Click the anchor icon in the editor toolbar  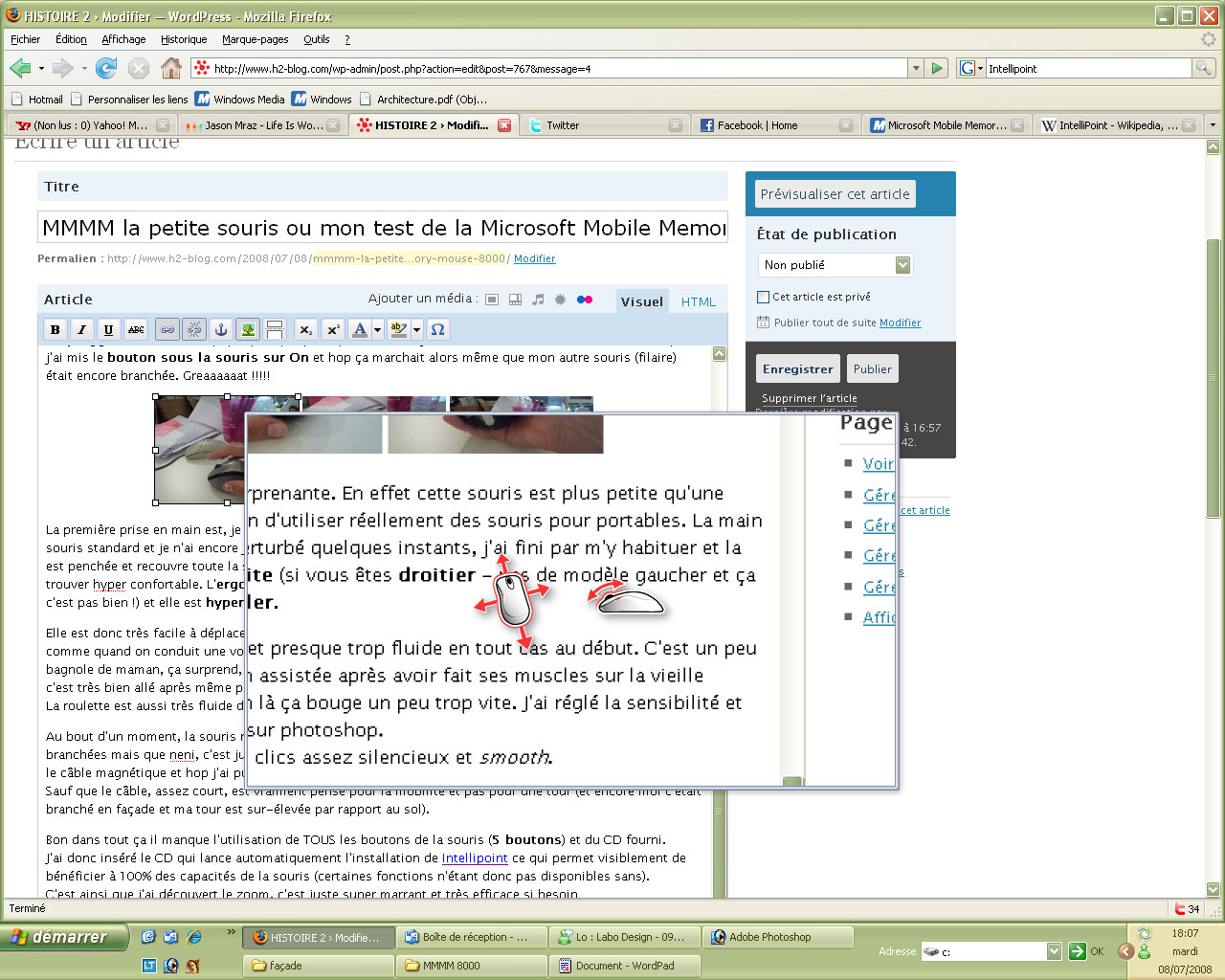coord(220,330)
